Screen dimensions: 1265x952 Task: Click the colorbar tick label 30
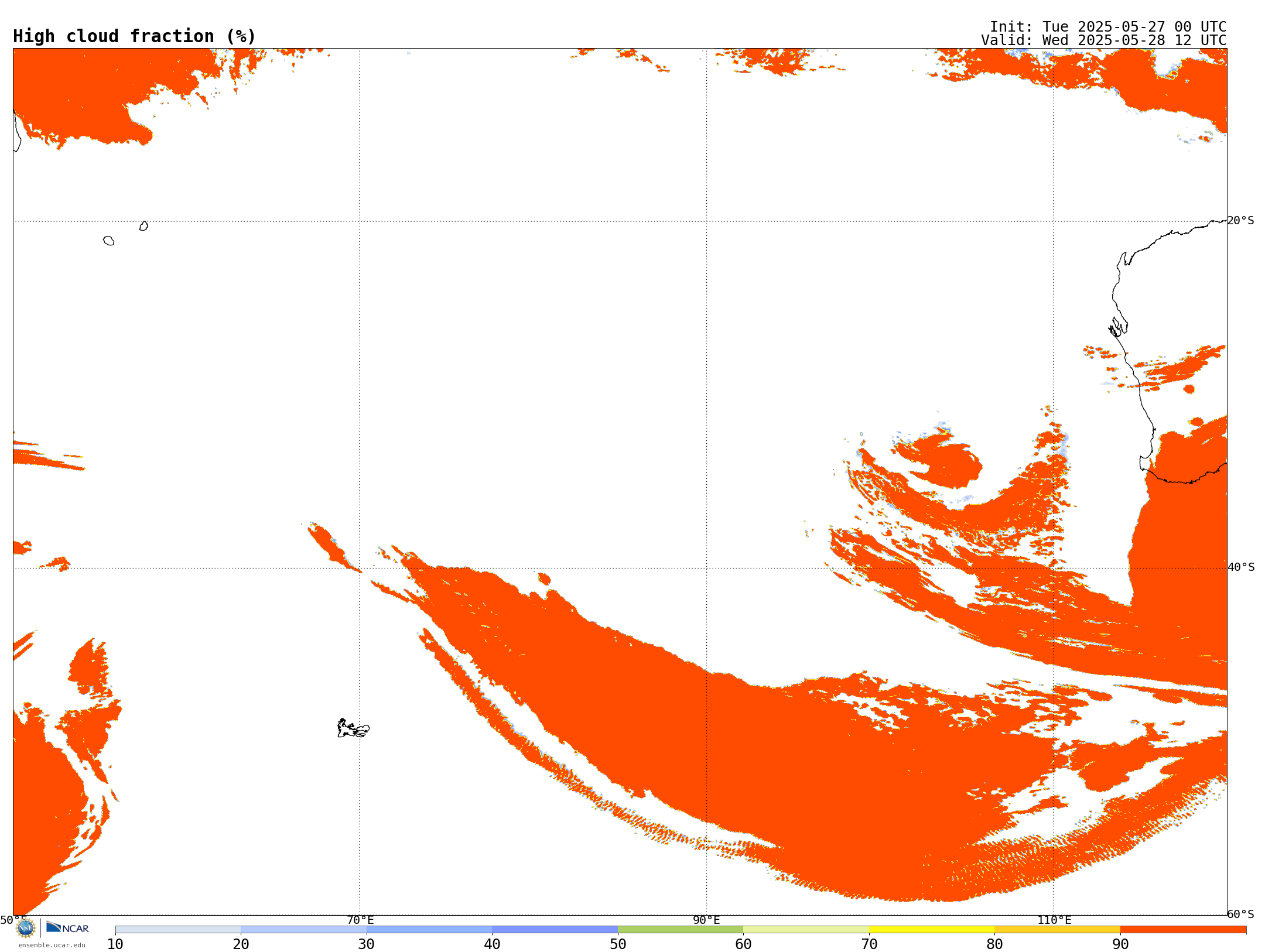click(367, 944)
